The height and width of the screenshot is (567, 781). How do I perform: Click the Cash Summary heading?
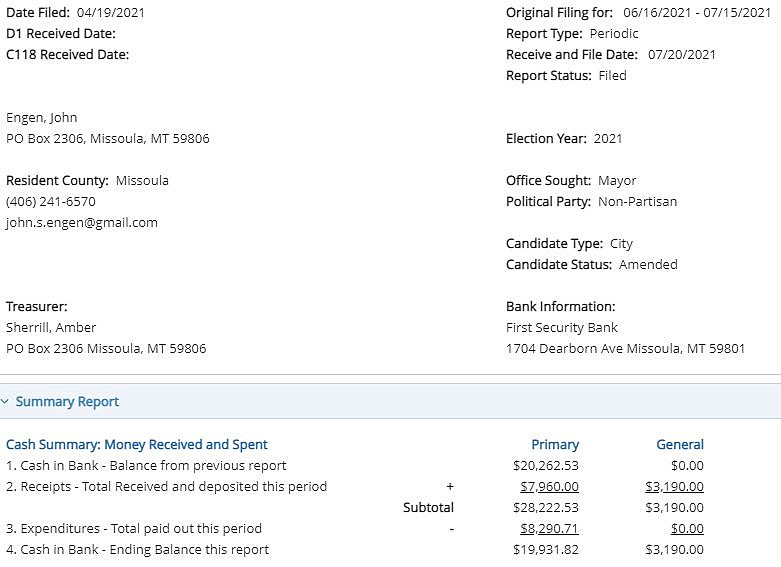pos(137,444)
